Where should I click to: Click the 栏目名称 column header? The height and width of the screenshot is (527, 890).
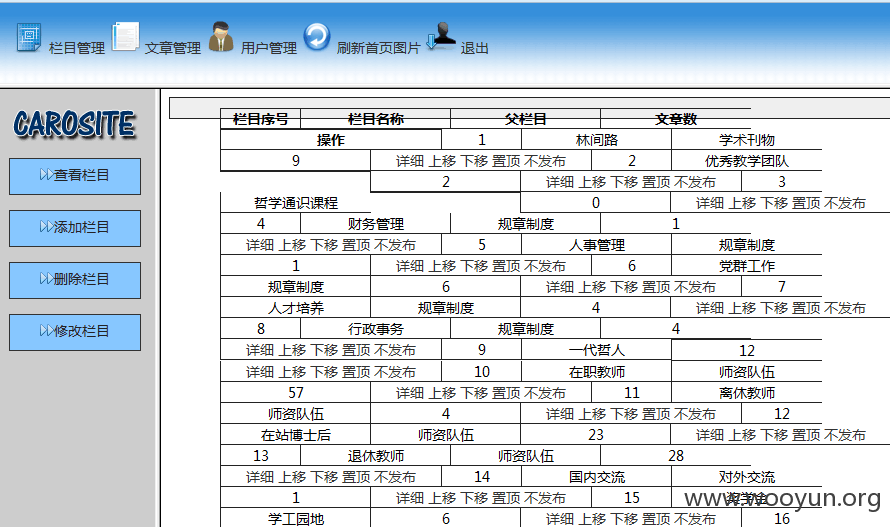(x=376, y=119)
